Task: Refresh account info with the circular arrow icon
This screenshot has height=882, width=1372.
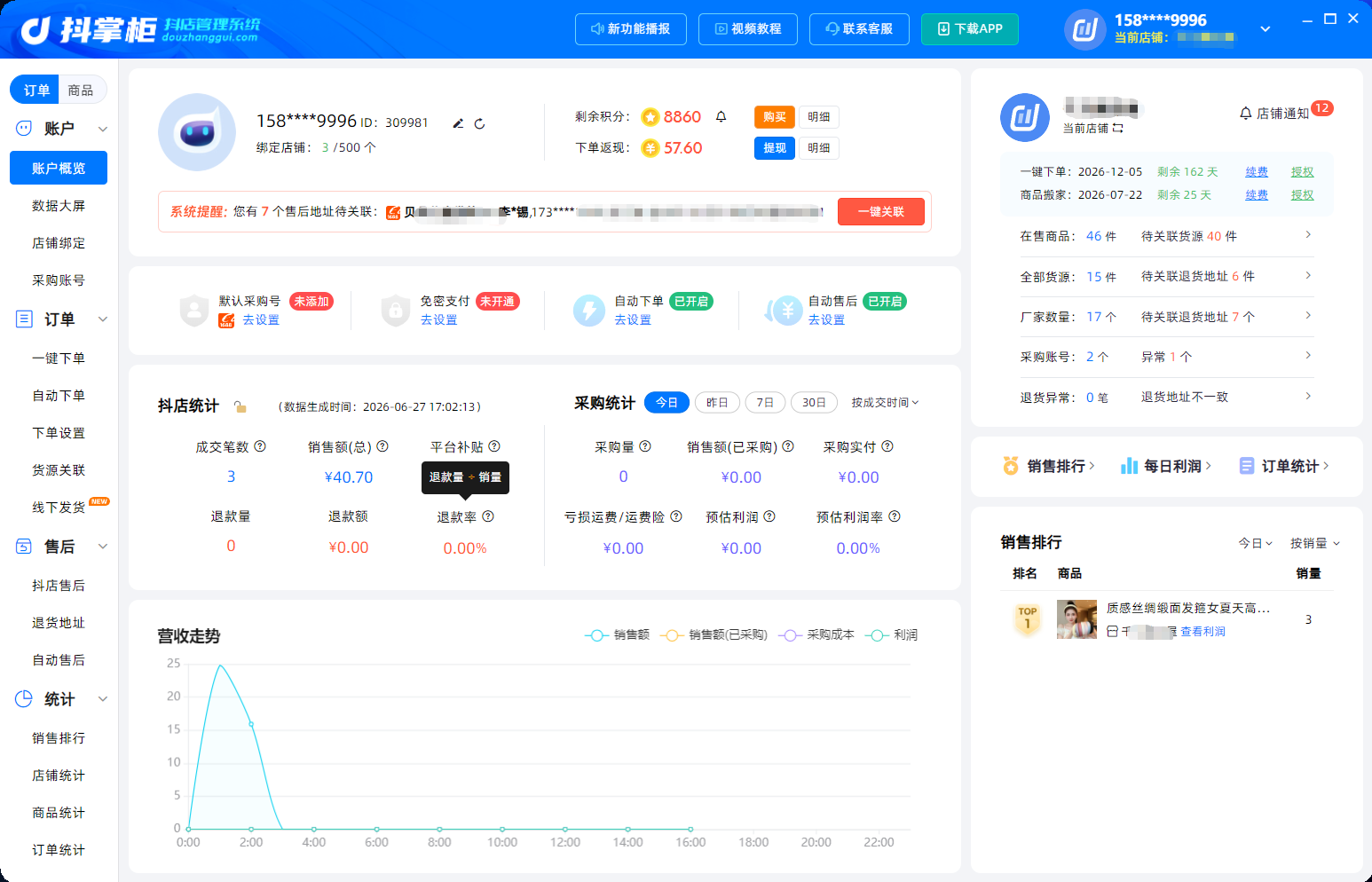Action: 479,123
